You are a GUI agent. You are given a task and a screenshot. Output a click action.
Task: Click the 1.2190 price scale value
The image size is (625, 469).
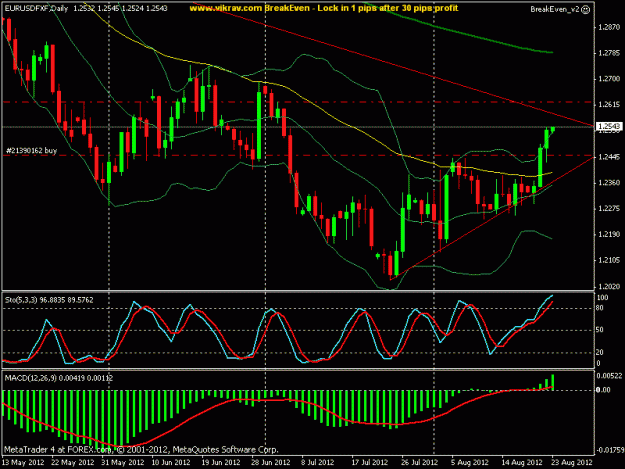tap(609, 234)
